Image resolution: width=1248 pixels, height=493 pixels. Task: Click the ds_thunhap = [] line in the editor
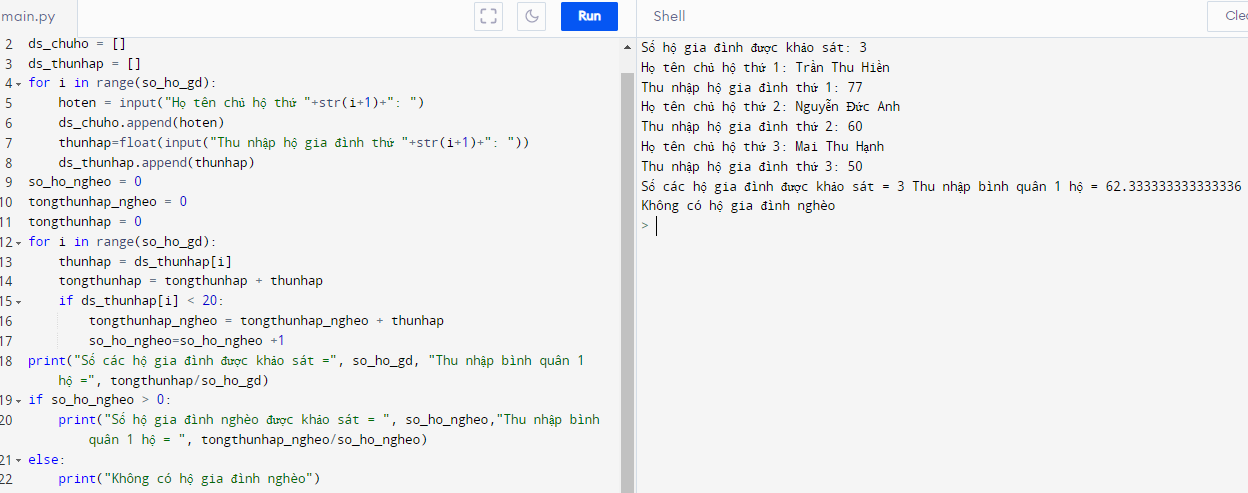click(84, 63)
